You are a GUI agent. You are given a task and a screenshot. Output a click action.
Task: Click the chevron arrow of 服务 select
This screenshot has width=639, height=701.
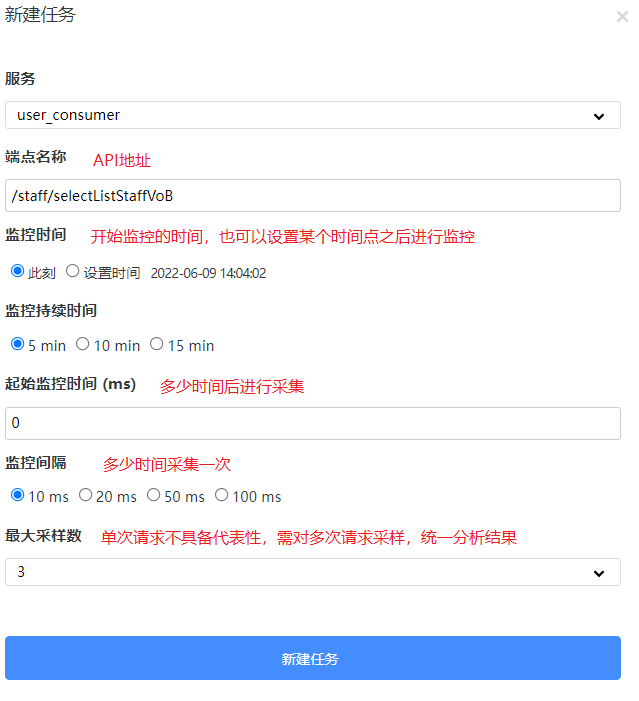pyautogui.click(x=599, y=116)
